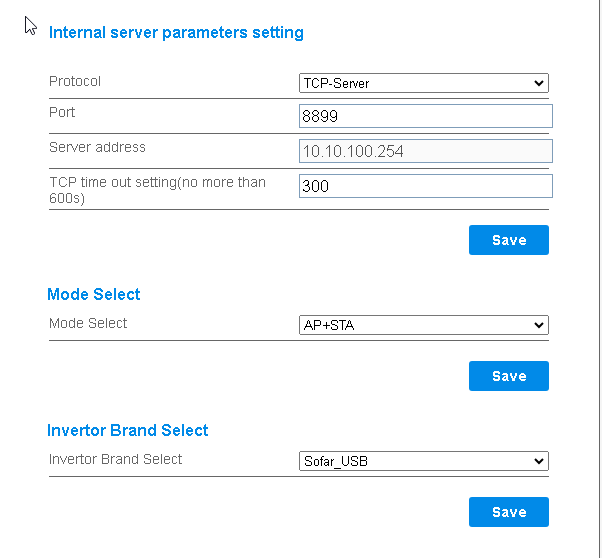Click the Server address label text
Viewport: 602px width, 558px height.
point(97,147)
